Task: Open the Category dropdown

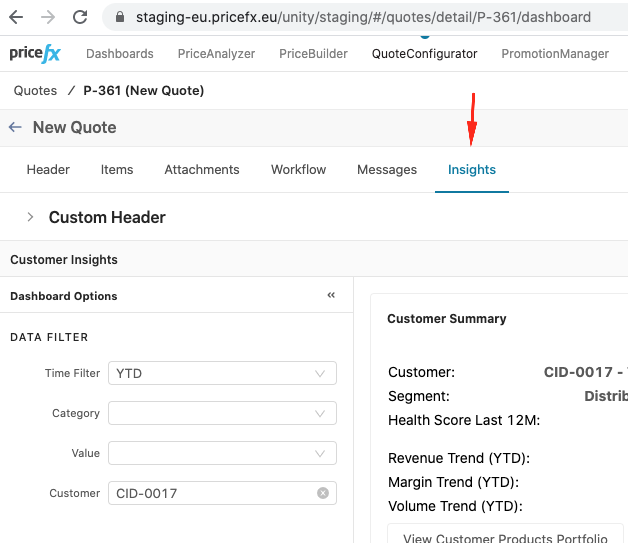Action: tap(222, 413)
